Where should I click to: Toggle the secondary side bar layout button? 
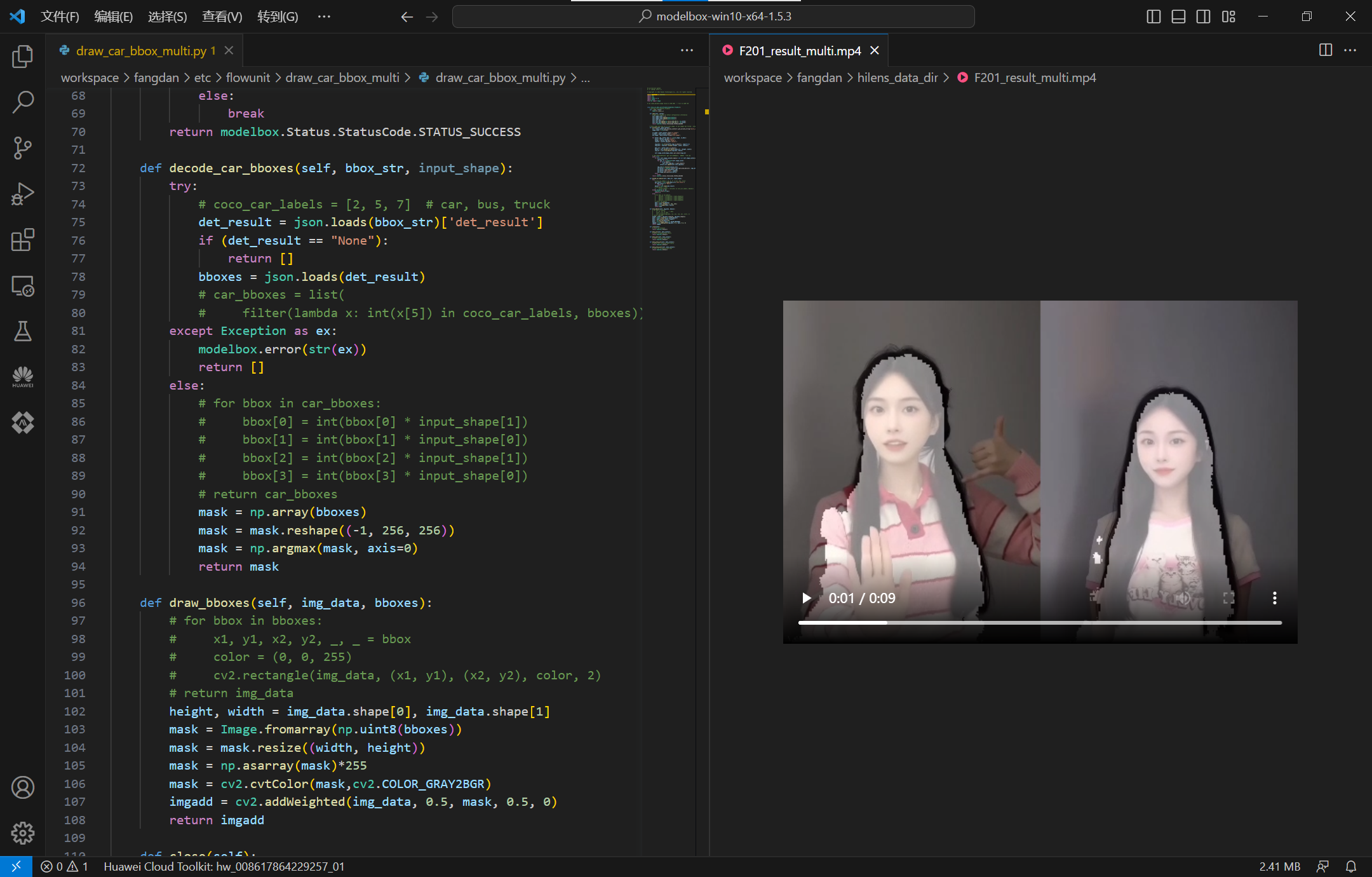(x=1203, y=17)
